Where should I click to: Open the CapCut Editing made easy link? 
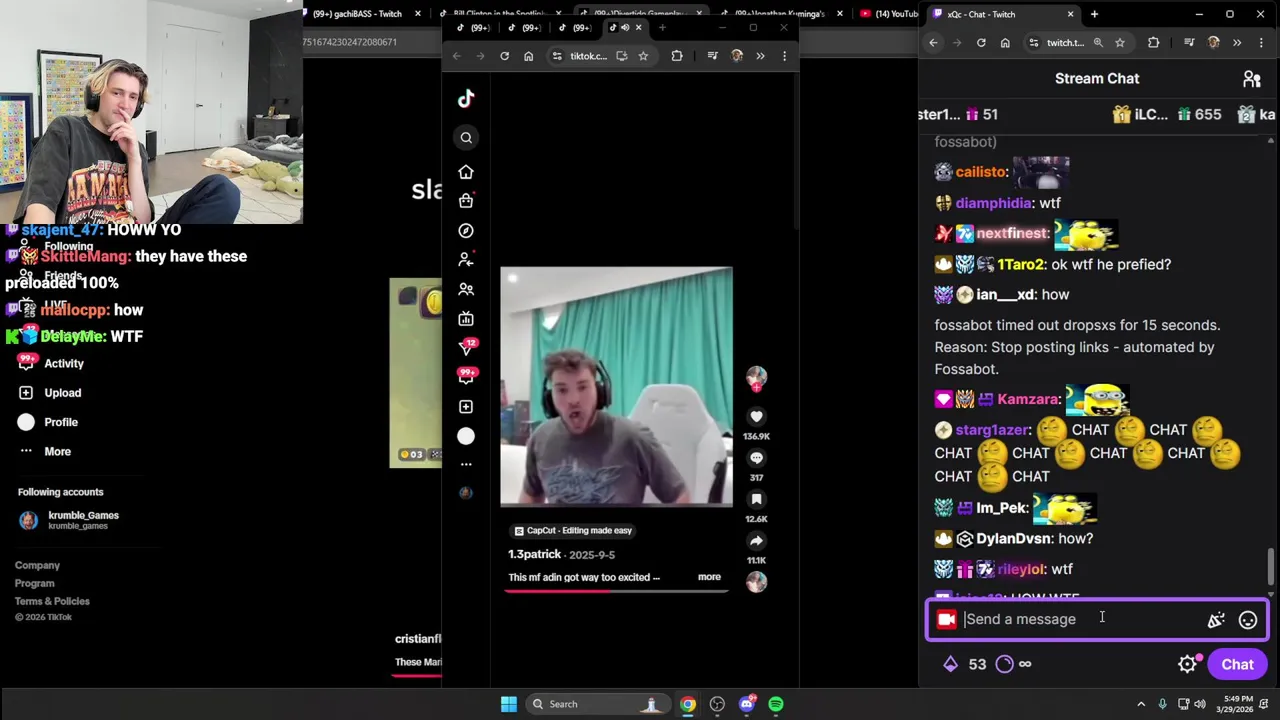click(572, 531)
